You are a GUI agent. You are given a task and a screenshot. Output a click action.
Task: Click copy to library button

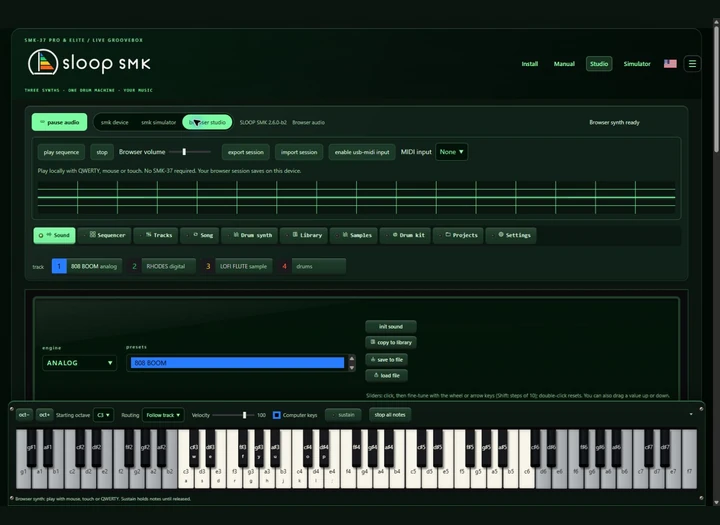tap(391, 342)
